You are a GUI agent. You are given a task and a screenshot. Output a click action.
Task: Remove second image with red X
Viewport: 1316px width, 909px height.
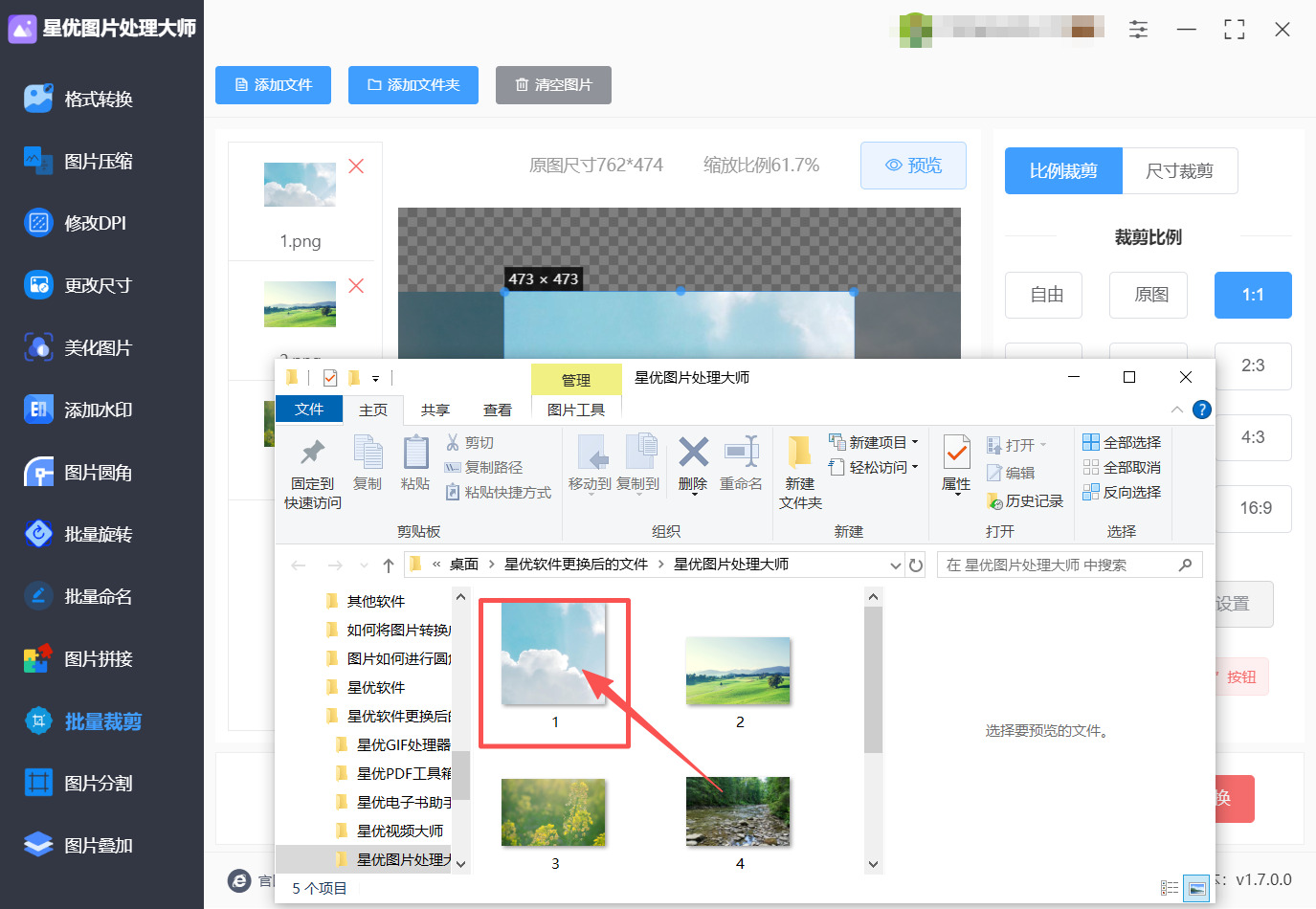356,286
